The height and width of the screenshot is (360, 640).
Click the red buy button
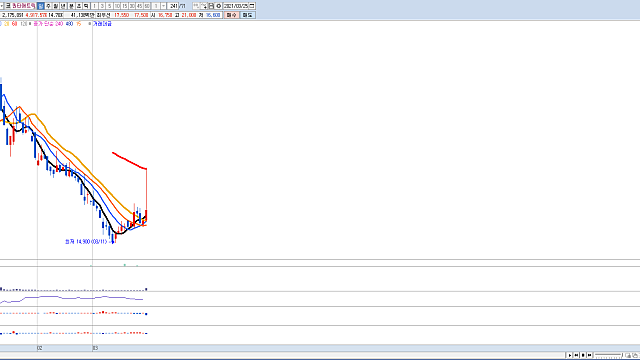[x=231, y=15]
